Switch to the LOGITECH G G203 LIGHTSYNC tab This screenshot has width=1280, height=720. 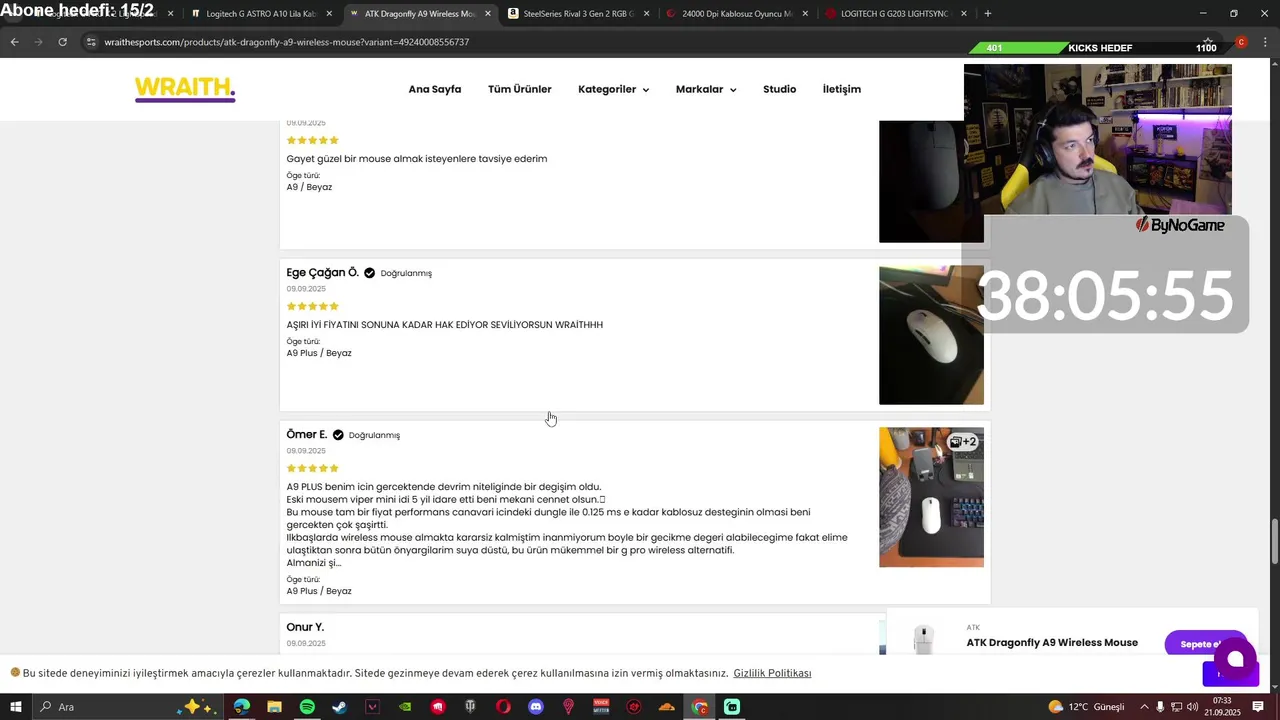891,14
